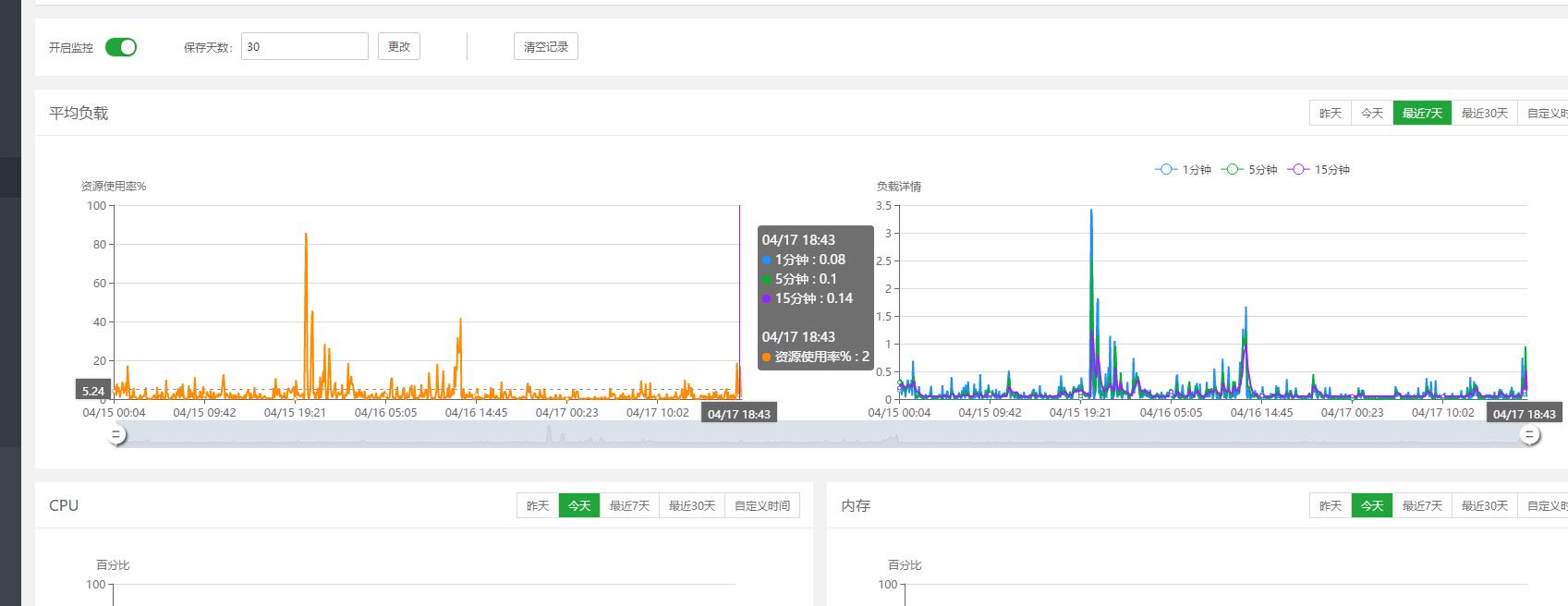Click the 保存天数 input field

[x=304, y=47]
